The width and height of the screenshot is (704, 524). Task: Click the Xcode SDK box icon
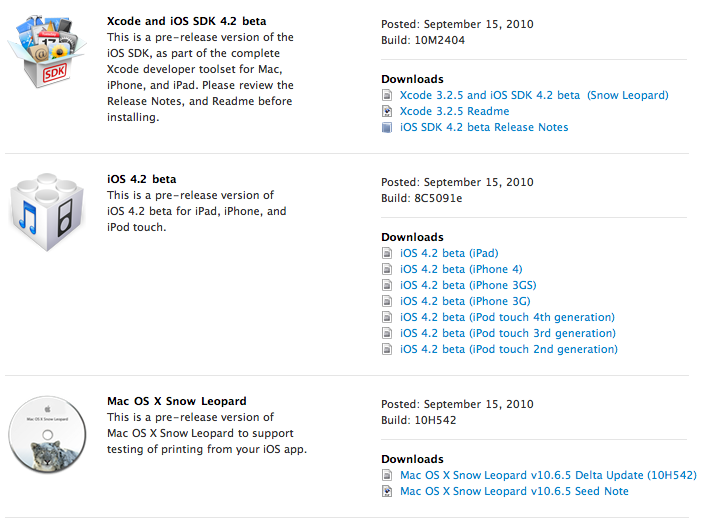click(x=47, y=51)
